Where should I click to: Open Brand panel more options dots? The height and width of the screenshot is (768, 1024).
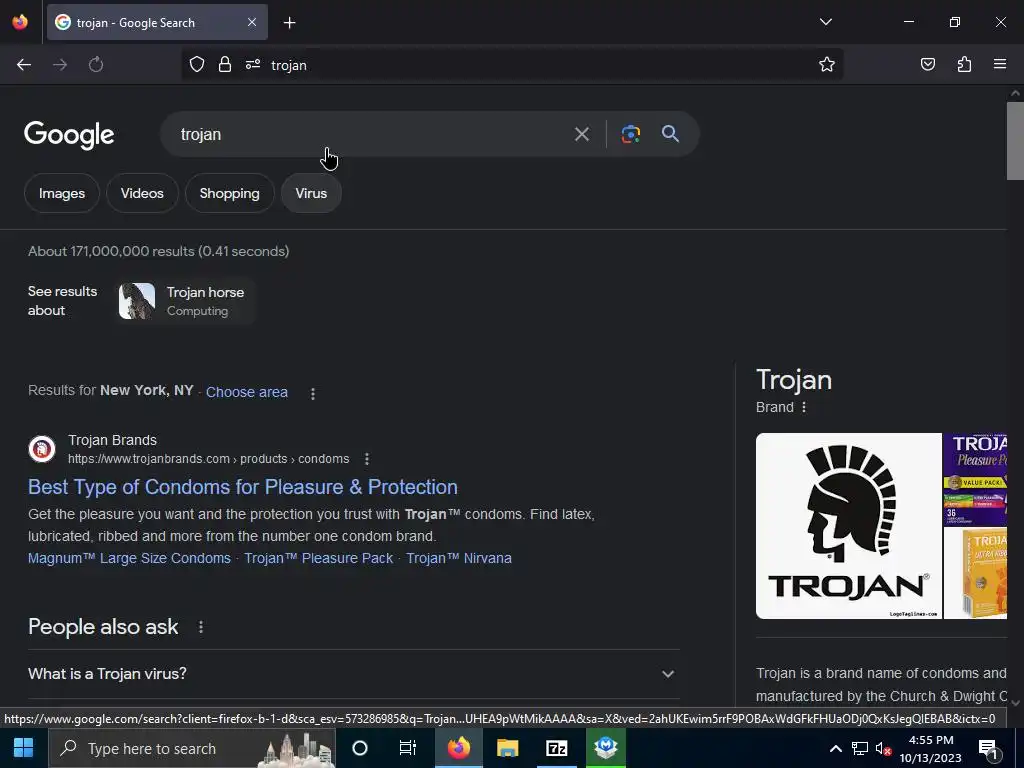804,408
